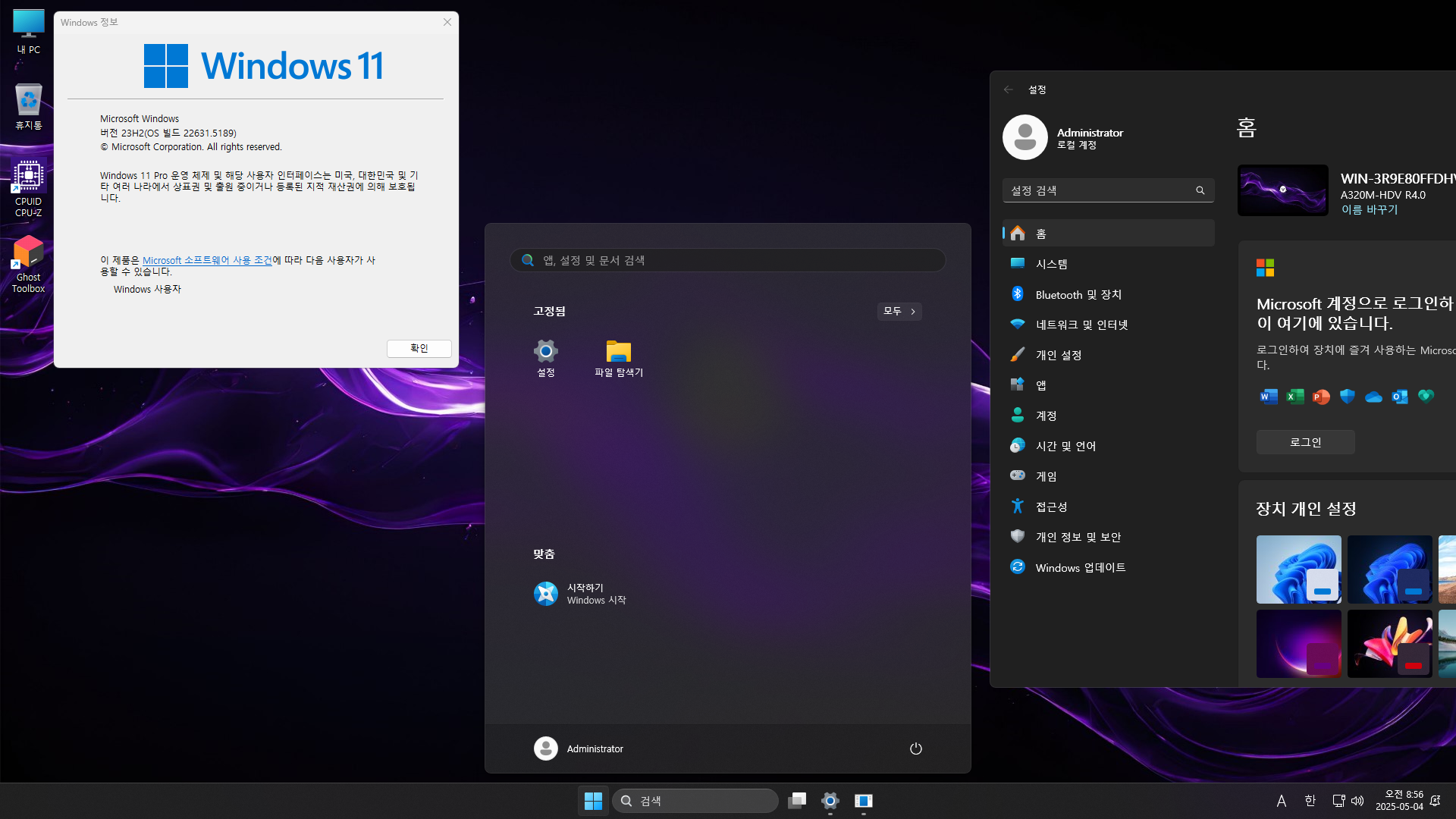Click the desktop wallpaper preview thumbnail in Settings

pos(1283,190)
